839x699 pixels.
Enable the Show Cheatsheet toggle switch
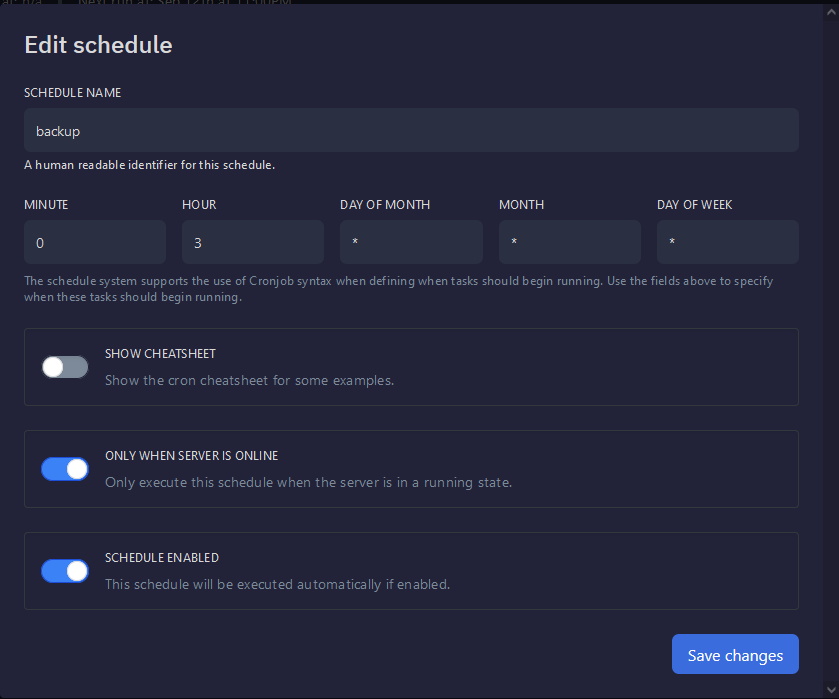[x=65, y=367]
